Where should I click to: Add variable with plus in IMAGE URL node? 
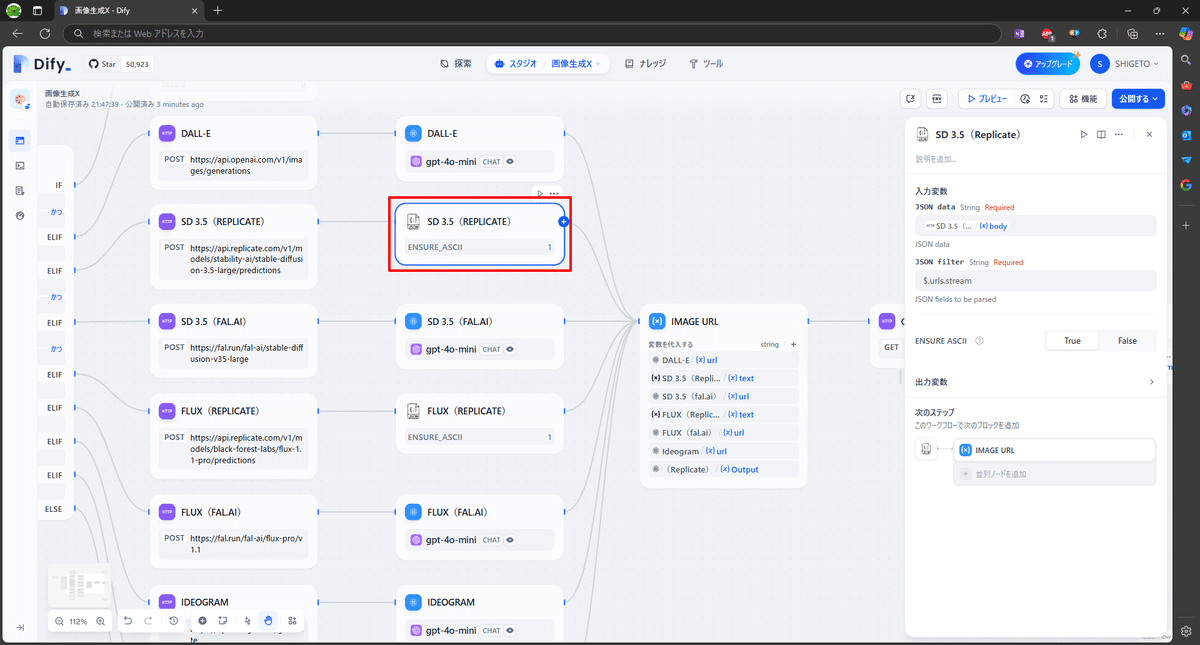point(794,344)
